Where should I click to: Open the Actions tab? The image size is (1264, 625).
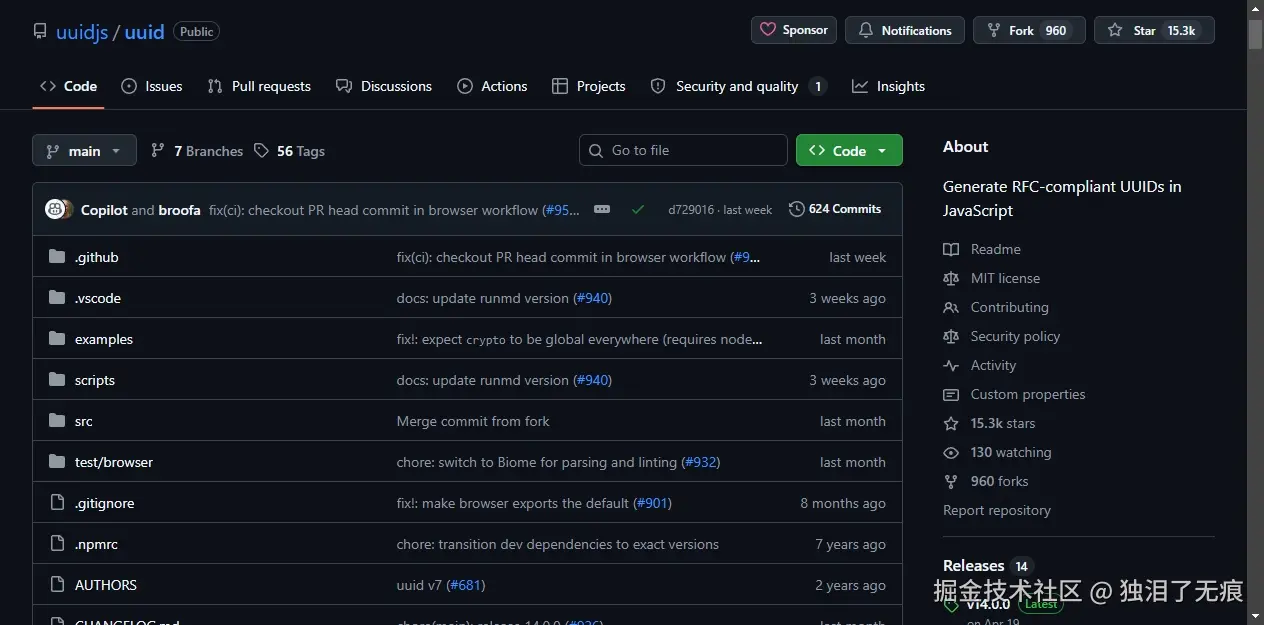click(492, 86)
